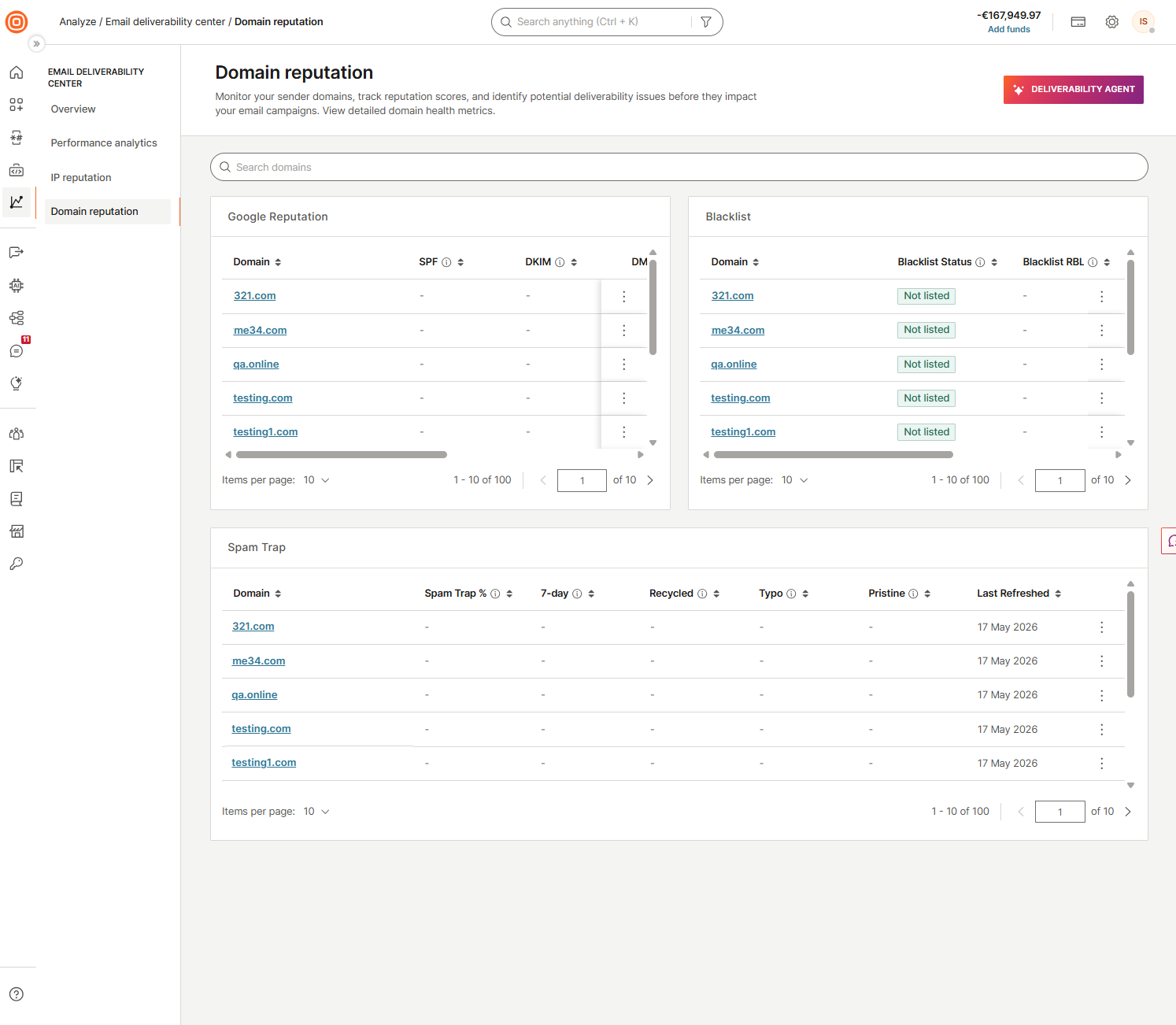
Task: Open the lightbulb ideas sidebar icon
Action: tap(17, 383)
